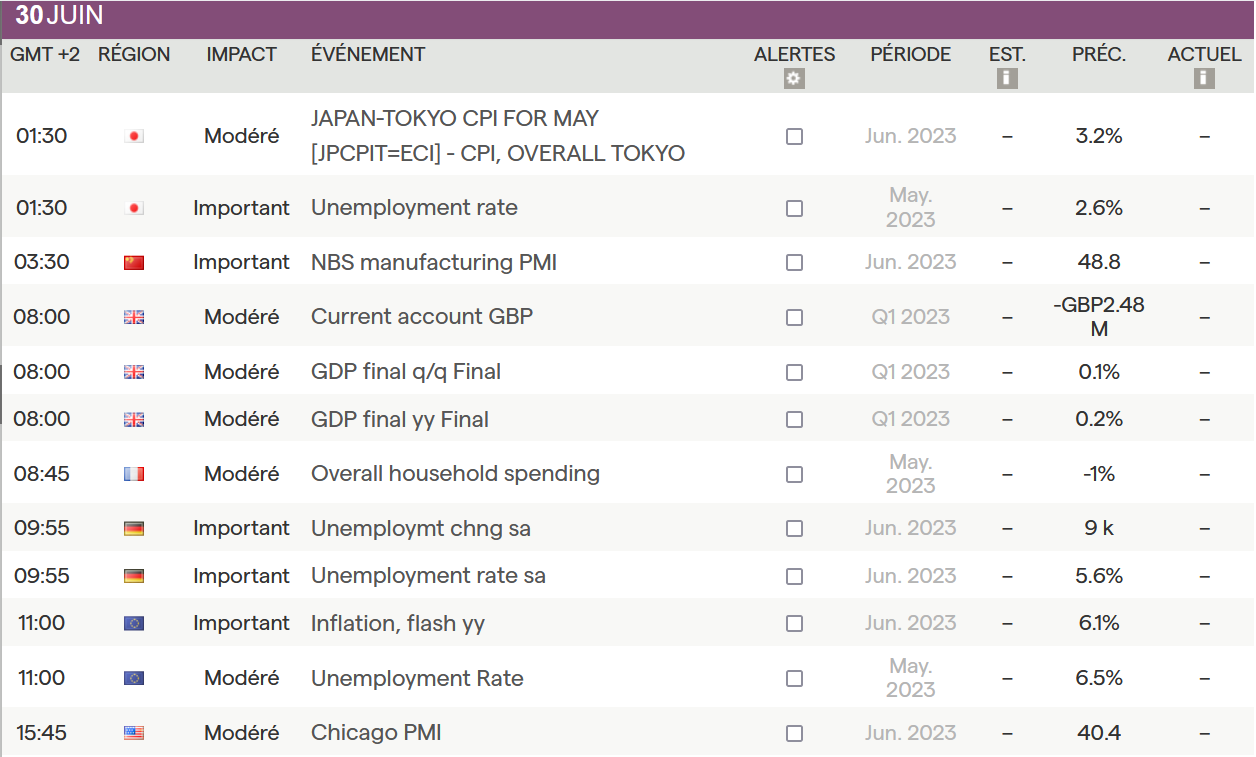Image resolution: width=1256 pixels, height=757 pixels.
Task: Toggle alert for Inflation, flash yy
Action: [x=794, y=623]
